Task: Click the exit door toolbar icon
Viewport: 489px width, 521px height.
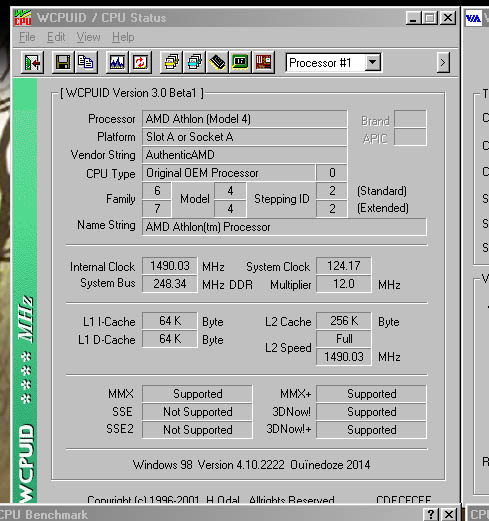Action: 32,62
